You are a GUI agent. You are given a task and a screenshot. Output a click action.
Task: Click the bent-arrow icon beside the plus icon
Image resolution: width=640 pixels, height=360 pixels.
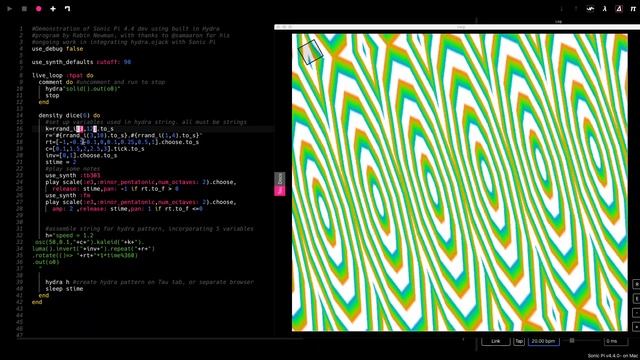coord(67,9)
